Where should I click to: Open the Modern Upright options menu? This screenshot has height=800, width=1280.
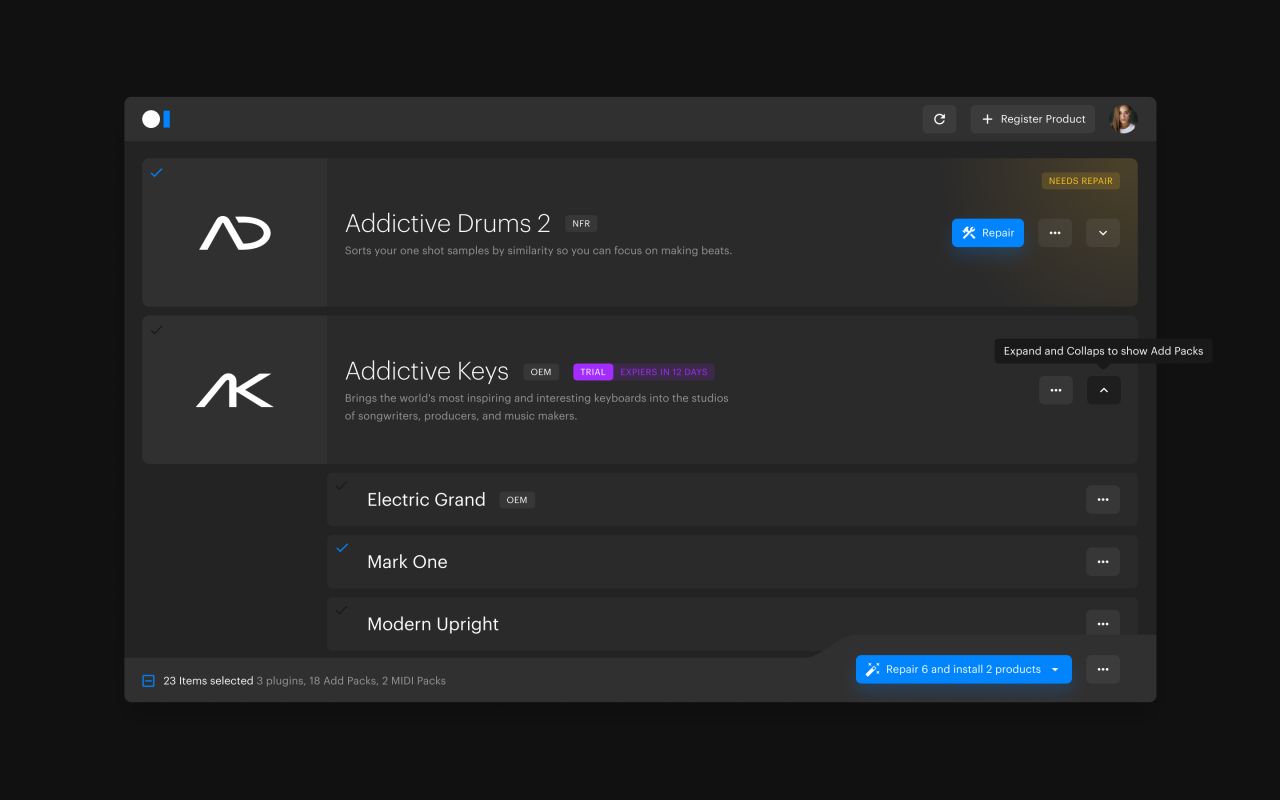pos(1102,624)
